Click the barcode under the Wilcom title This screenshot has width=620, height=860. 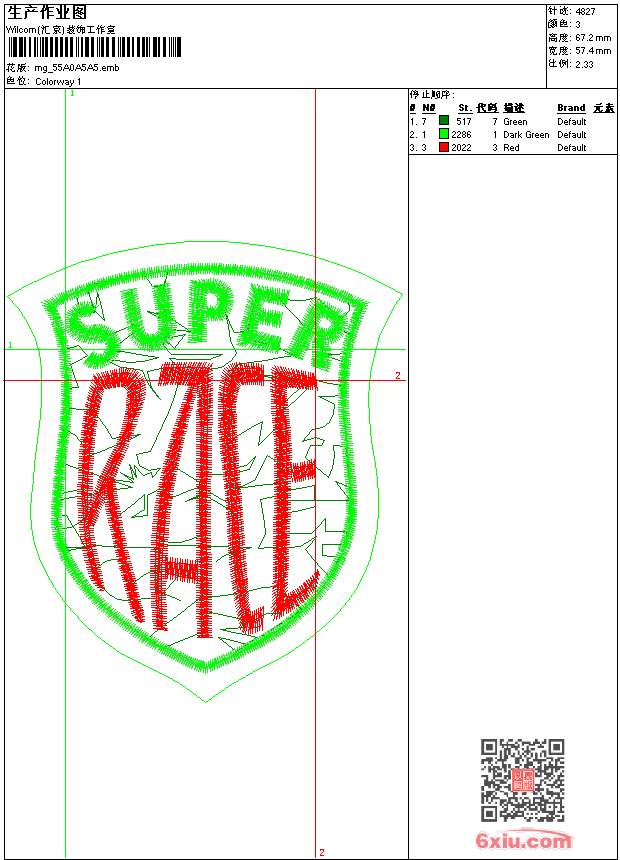[95, 48]
